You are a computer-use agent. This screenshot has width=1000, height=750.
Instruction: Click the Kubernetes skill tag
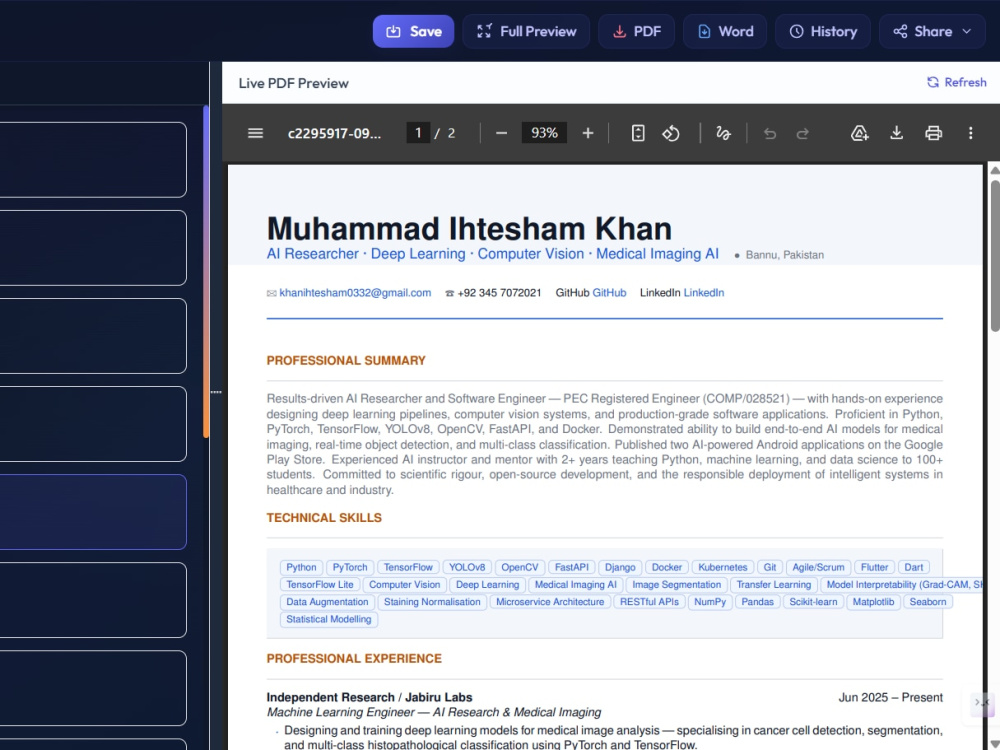coord(723,567)
